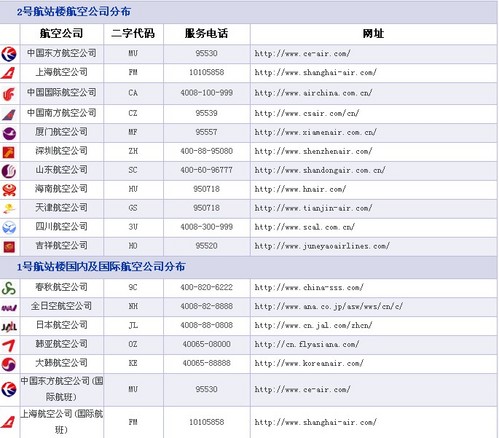
Task: Click the China Eastern logo beside 中国东方航空公司 in terminal 2 list
Action: pos(9,54)
